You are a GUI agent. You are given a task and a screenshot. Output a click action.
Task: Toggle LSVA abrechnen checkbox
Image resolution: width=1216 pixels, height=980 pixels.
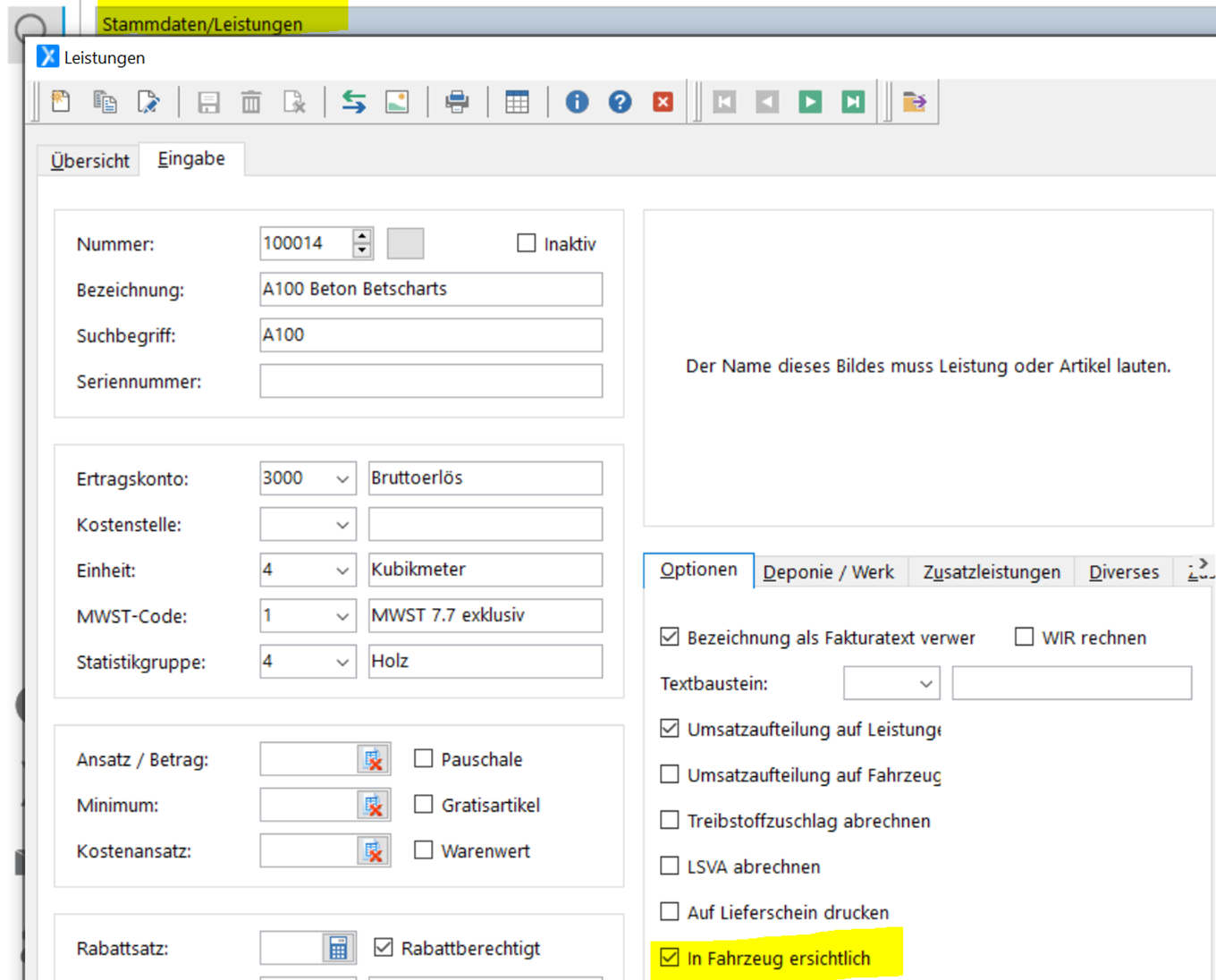[x=670, y=866]
